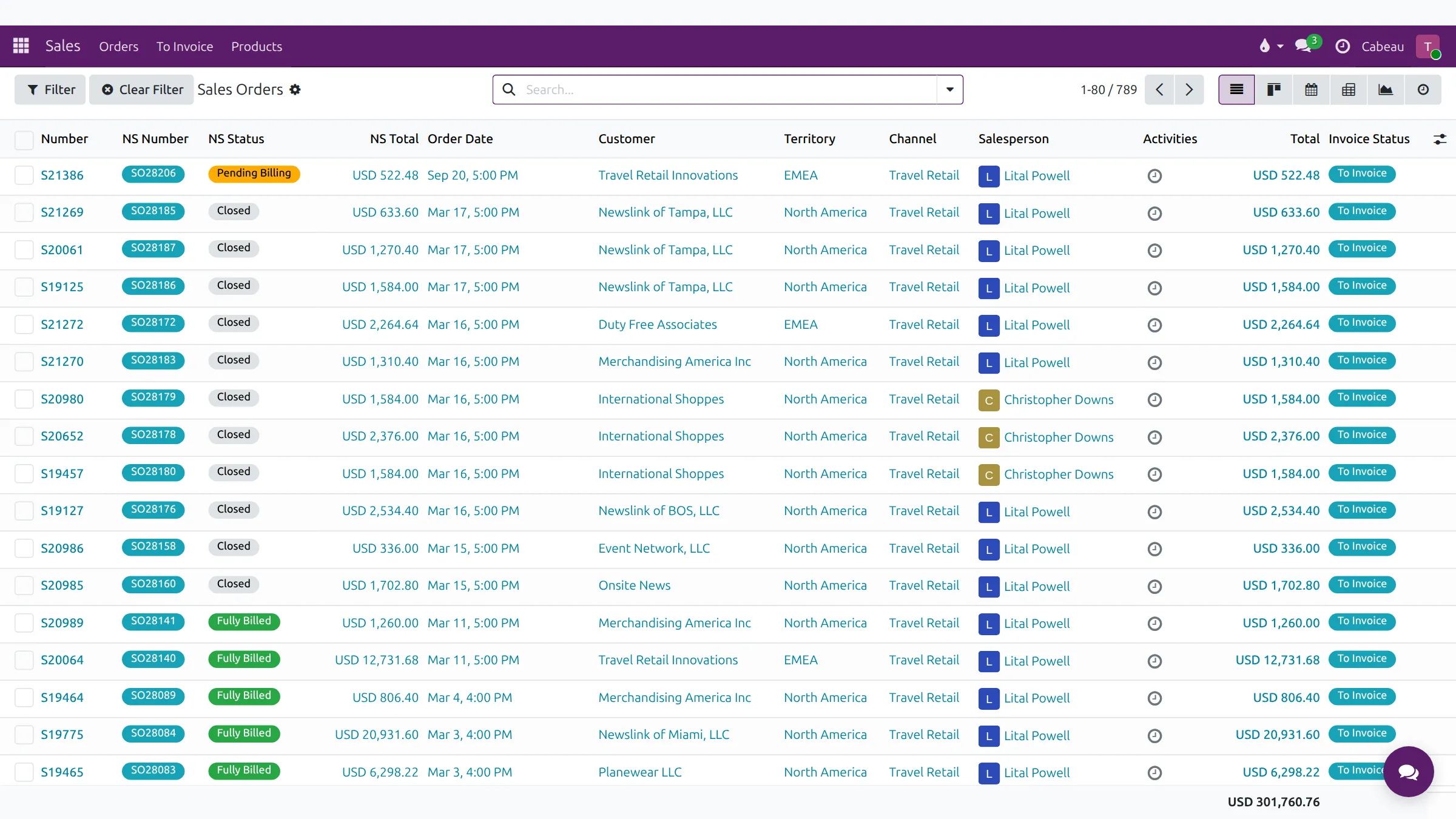Image resolution: width=1456 pixels, height=819 pixels.
Task: Click To Invoice badge on S19127 row
Action: point(1362,510)
